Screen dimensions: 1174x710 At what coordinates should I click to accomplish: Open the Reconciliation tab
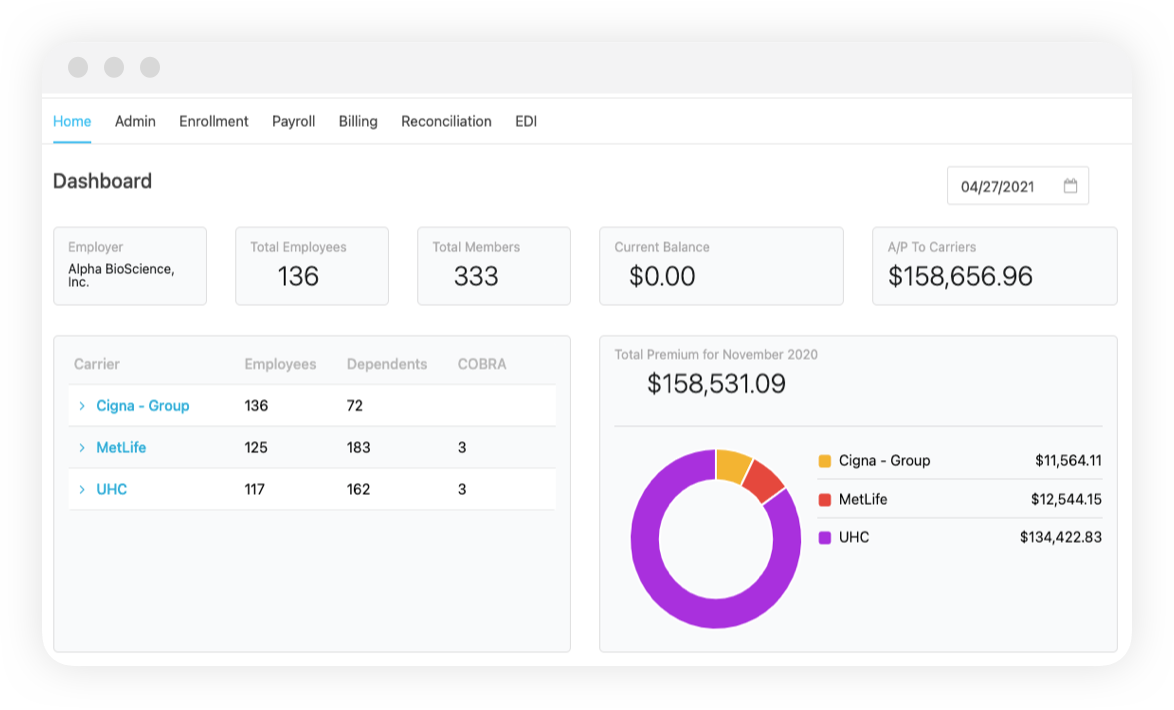(x=446, y=121)
